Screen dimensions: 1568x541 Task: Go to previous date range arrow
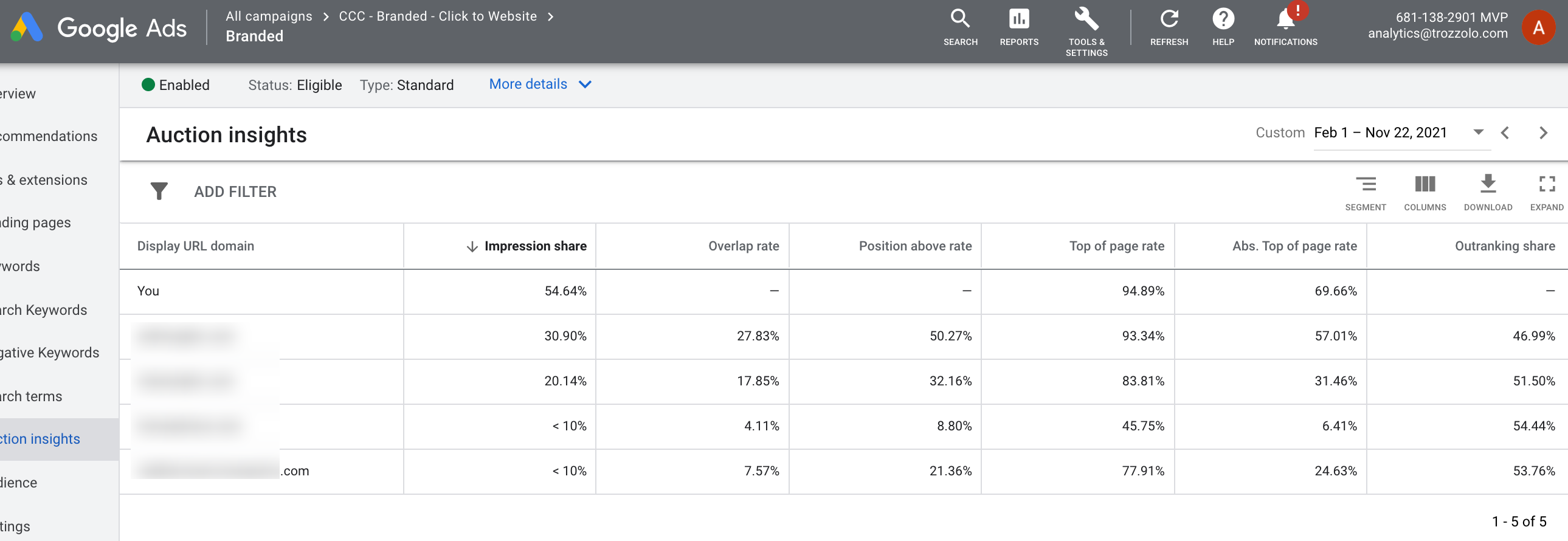1505,133
